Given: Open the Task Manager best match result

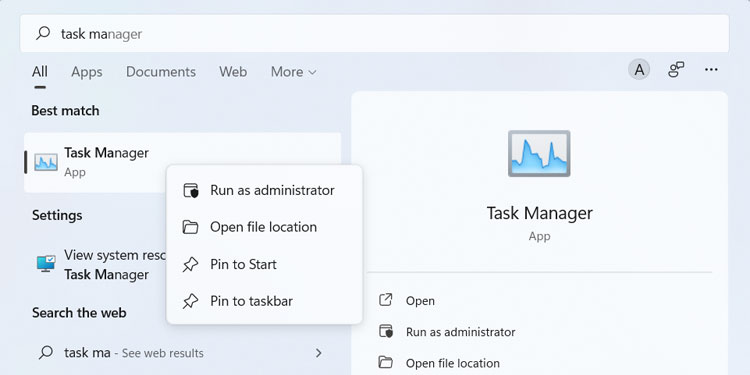Looking at the screenshot, I should [182, 162].
